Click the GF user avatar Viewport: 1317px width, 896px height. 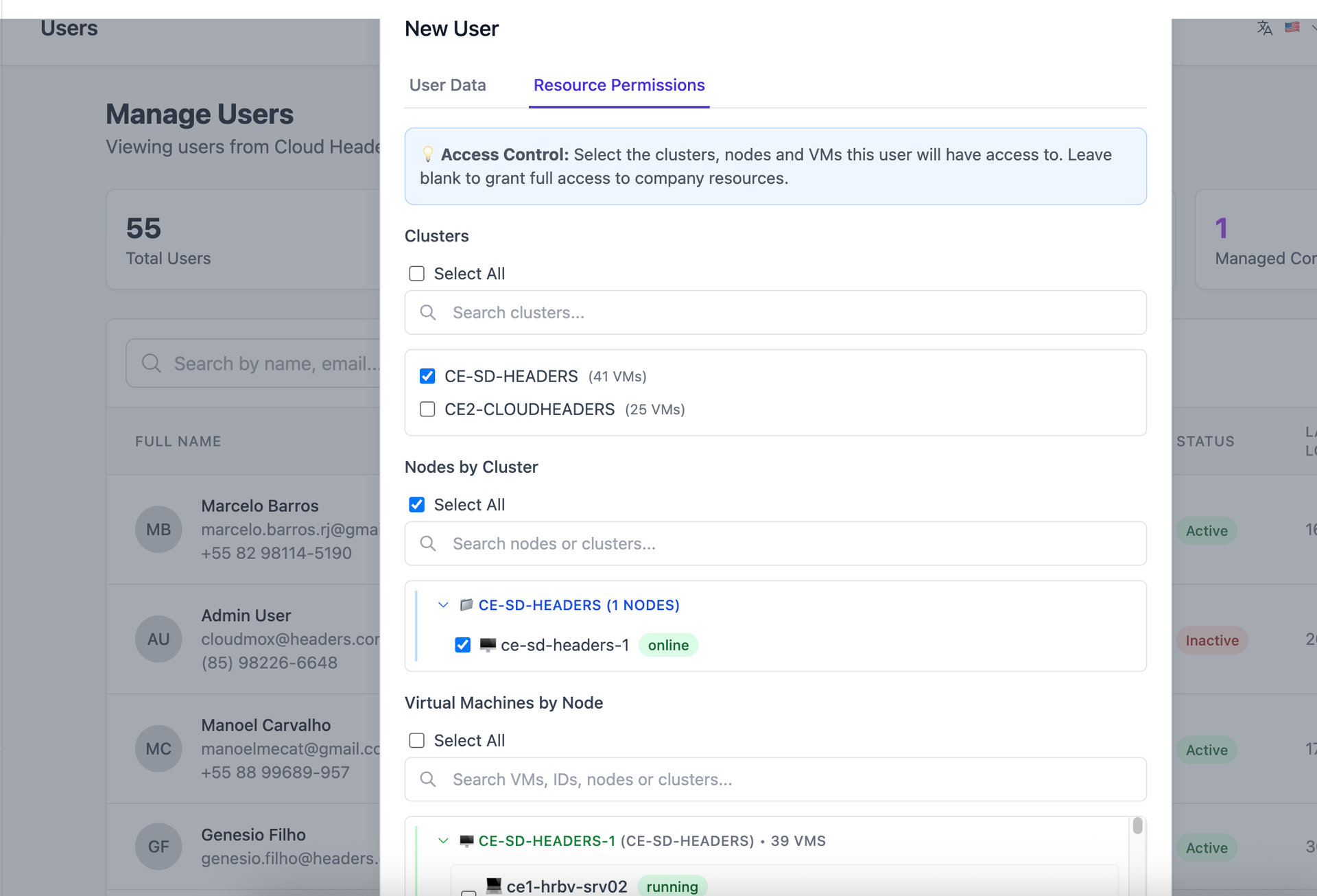[158, 847]
